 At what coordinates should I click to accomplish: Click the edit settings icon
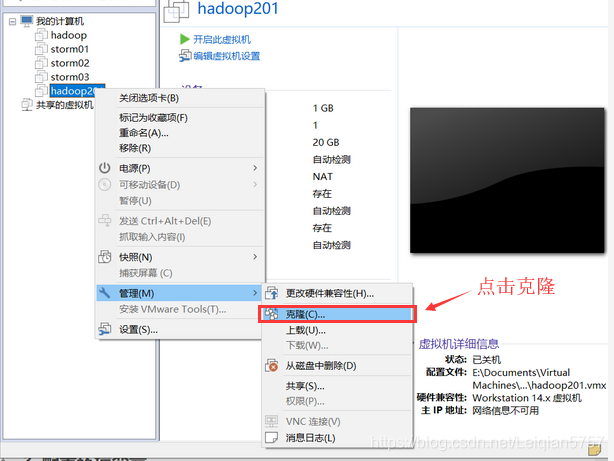[185, 56]
